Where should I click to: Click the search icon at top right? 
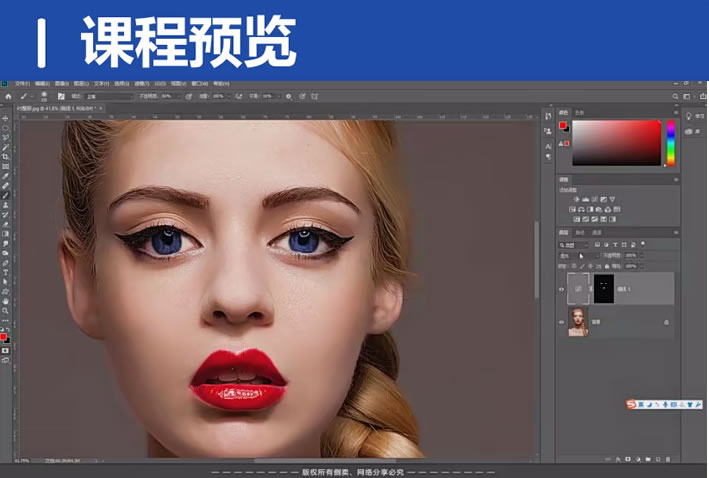coord(675,96)
